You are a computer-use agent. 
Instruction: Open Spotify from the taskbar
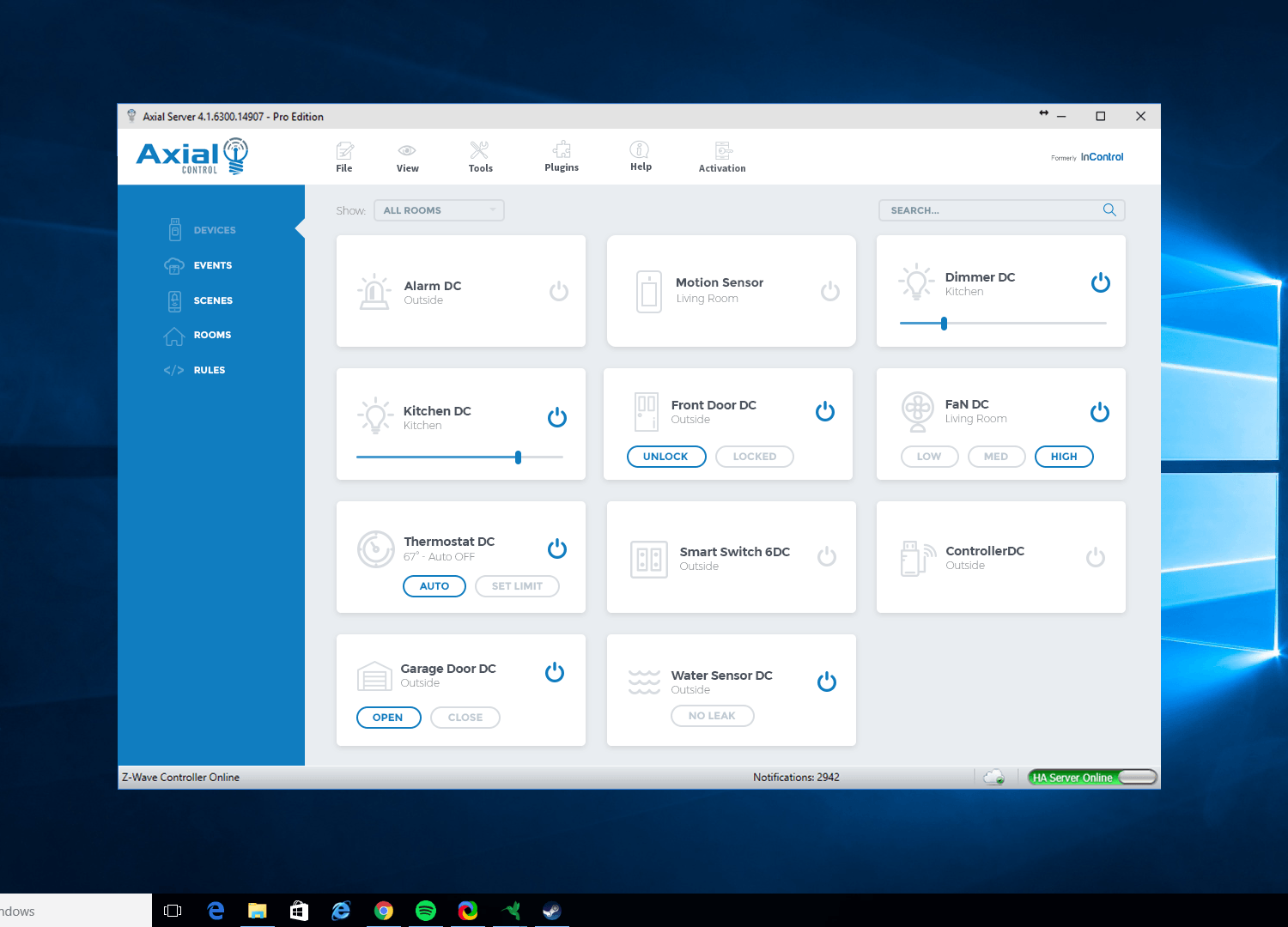click(426, 911)
